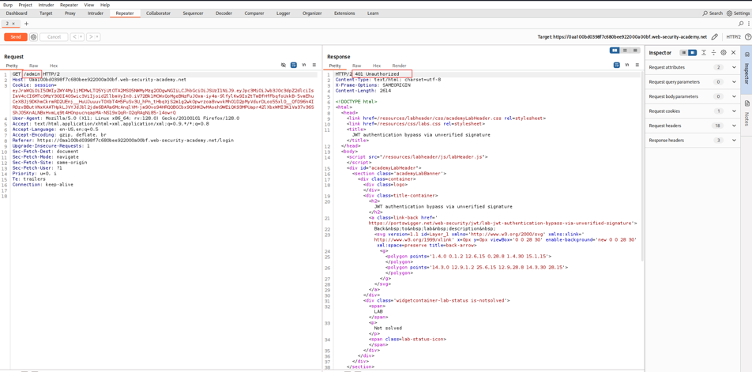Toggle response pretty-print highlighted icon
This screenshot has width=755, height=375.
tap(617, 65)
